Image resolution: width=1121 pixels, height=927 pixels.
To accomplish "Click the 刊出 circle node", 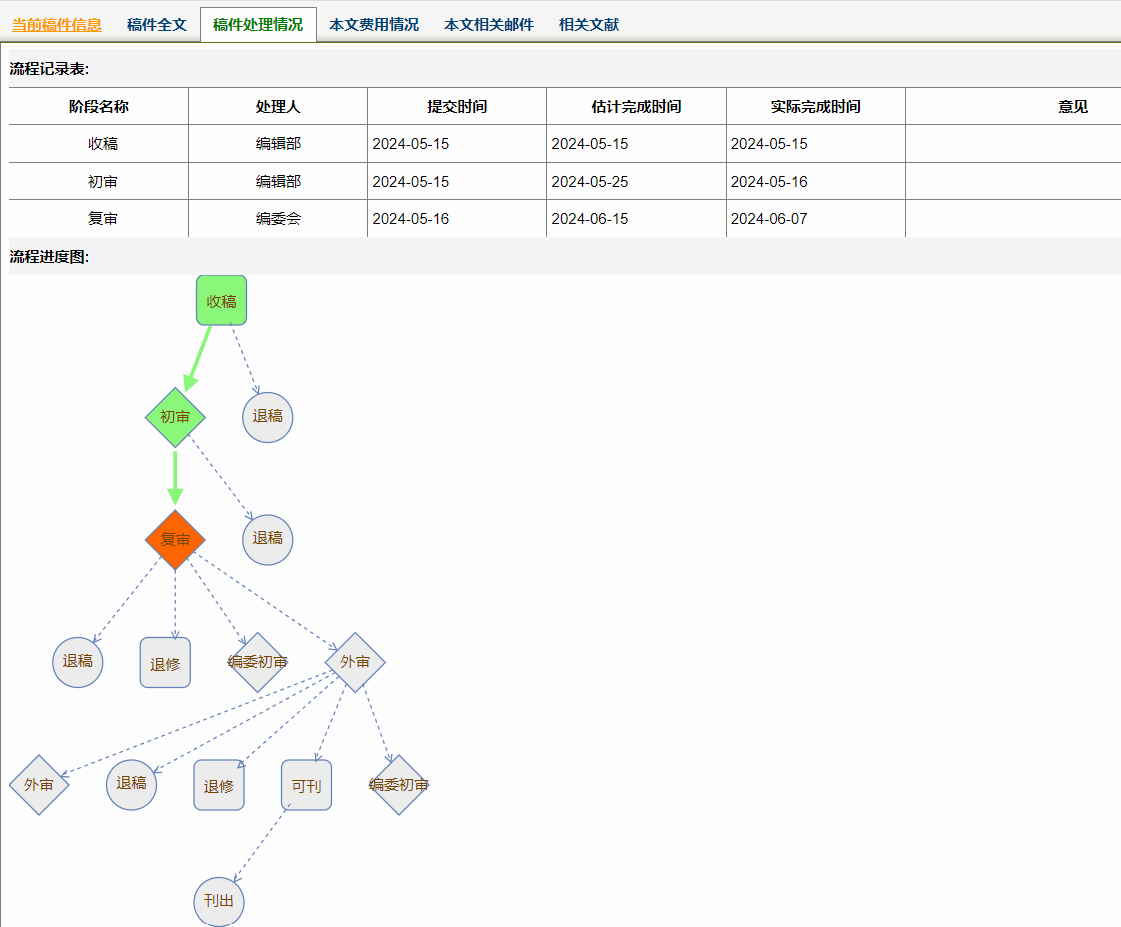I will point(219,901).
